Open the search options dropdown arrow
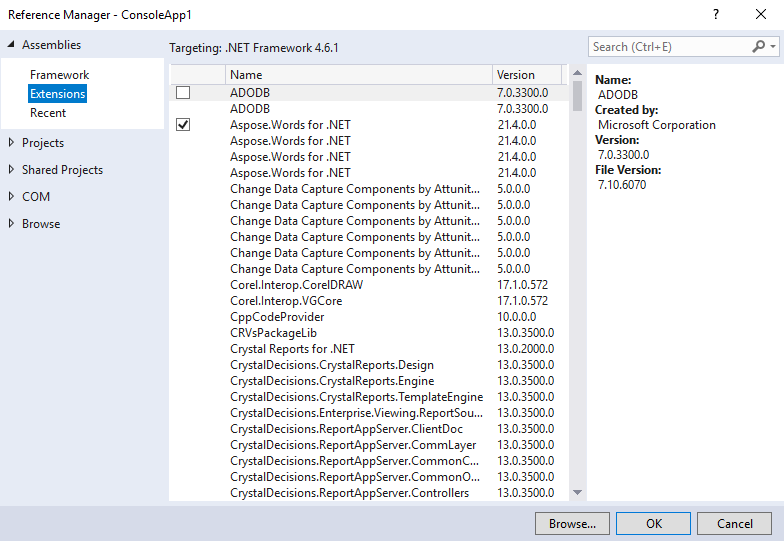This screenshot has width=784, height=541. pos(773,46)
